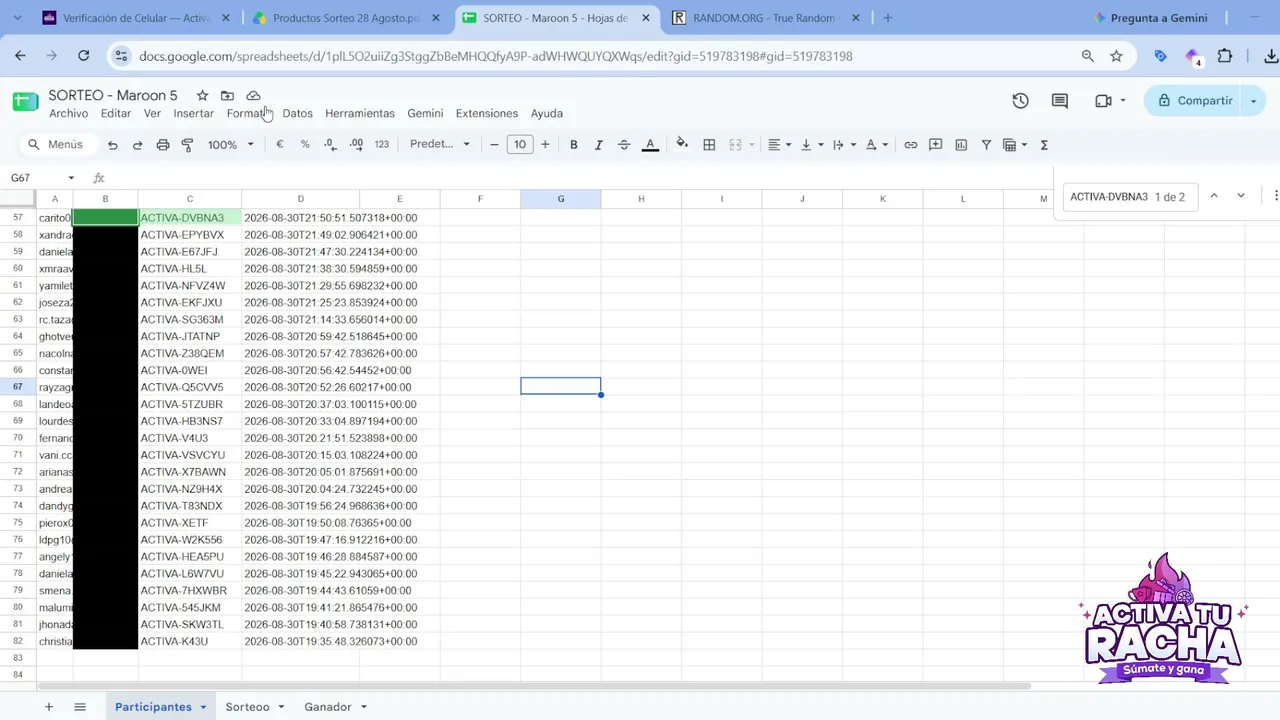The image size is (1280, 720).
Task: Open the text wrapping dropdown
Action: pyautogui.click(x=843, y=145)
